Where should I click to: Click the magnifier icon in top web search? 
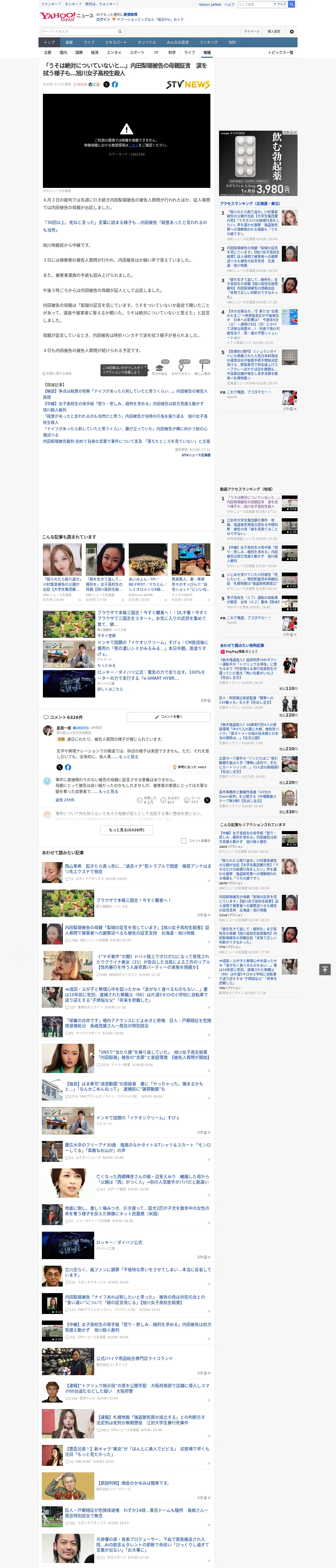pyautogui.click(x=292, y=4)
